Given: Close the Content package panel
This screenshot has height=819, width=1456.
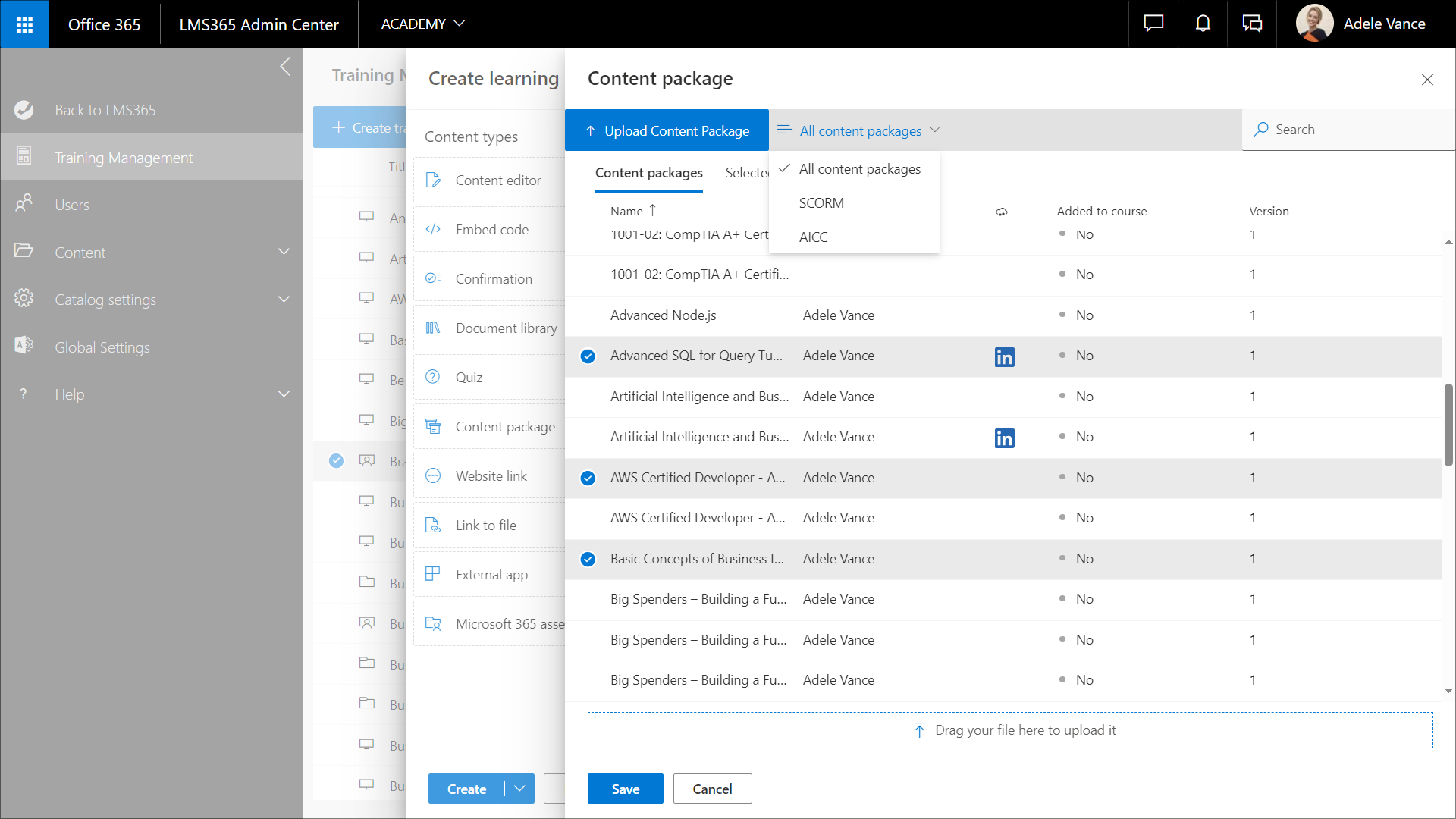Looking at the screenshot, I should coord(1427,80).
